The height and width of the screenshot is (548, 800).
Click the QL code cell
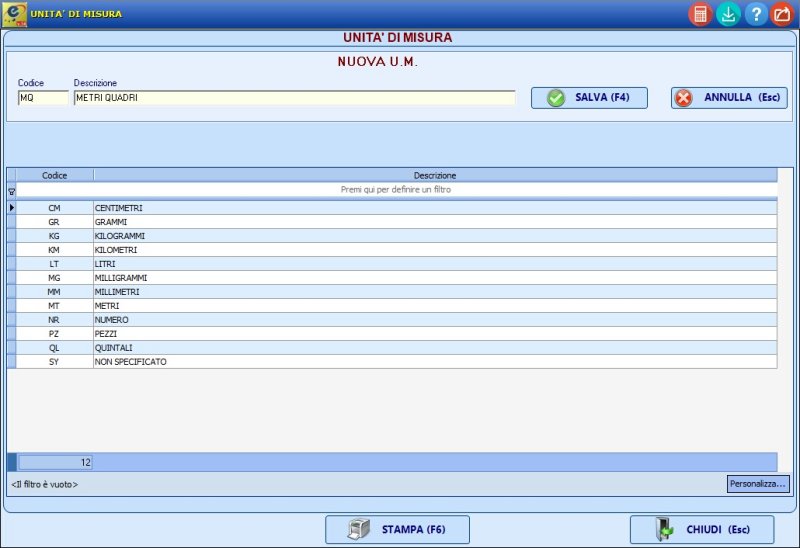[55, 347]
